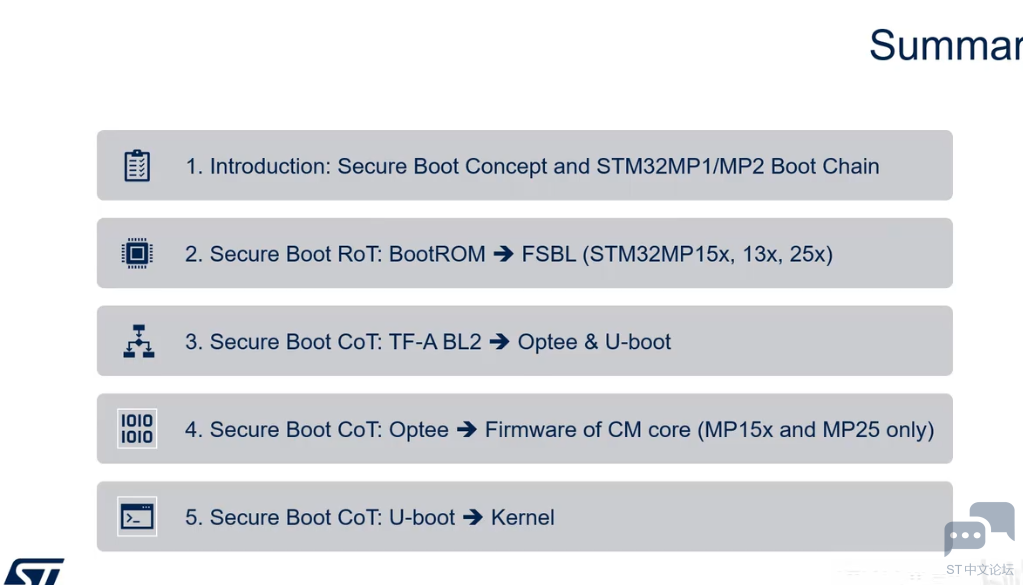Select item 4 Firmware of CM core
This screenshot has width=1023, height=585.
pyautogui.click(x=525, y=428)
